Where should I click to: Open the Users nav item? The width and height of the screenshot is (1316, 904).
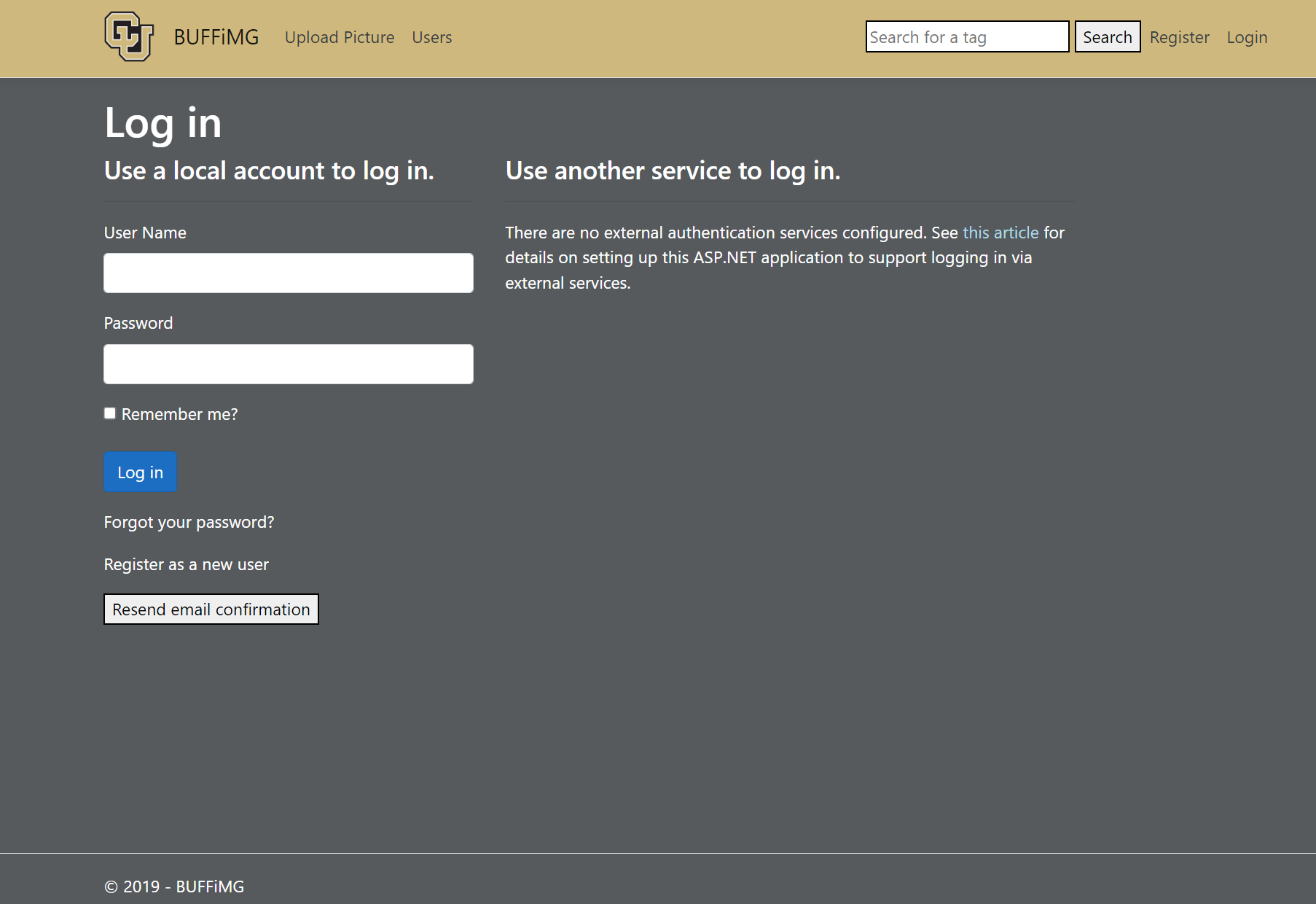pos(432,37)
